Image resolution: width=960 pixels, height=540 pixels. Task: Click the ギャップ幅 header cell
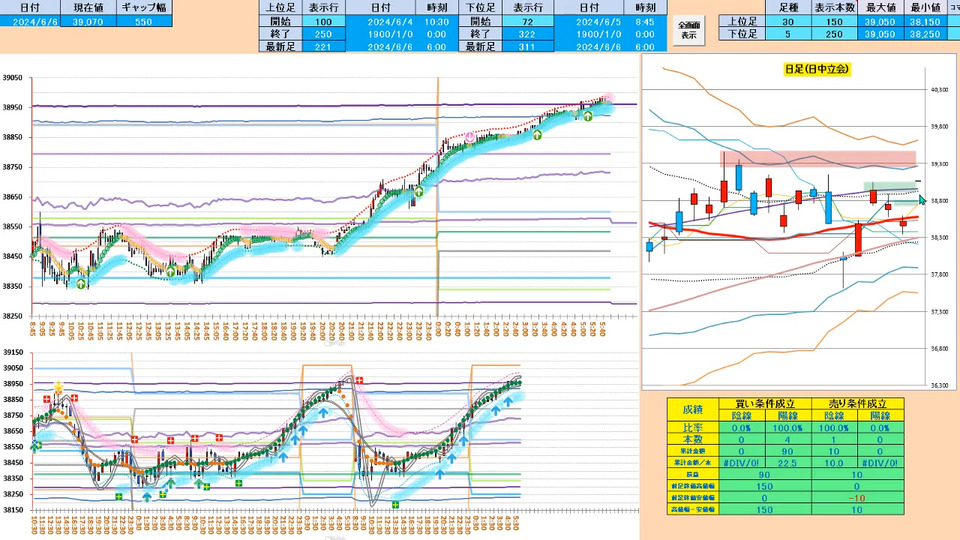tap(143, 7)
